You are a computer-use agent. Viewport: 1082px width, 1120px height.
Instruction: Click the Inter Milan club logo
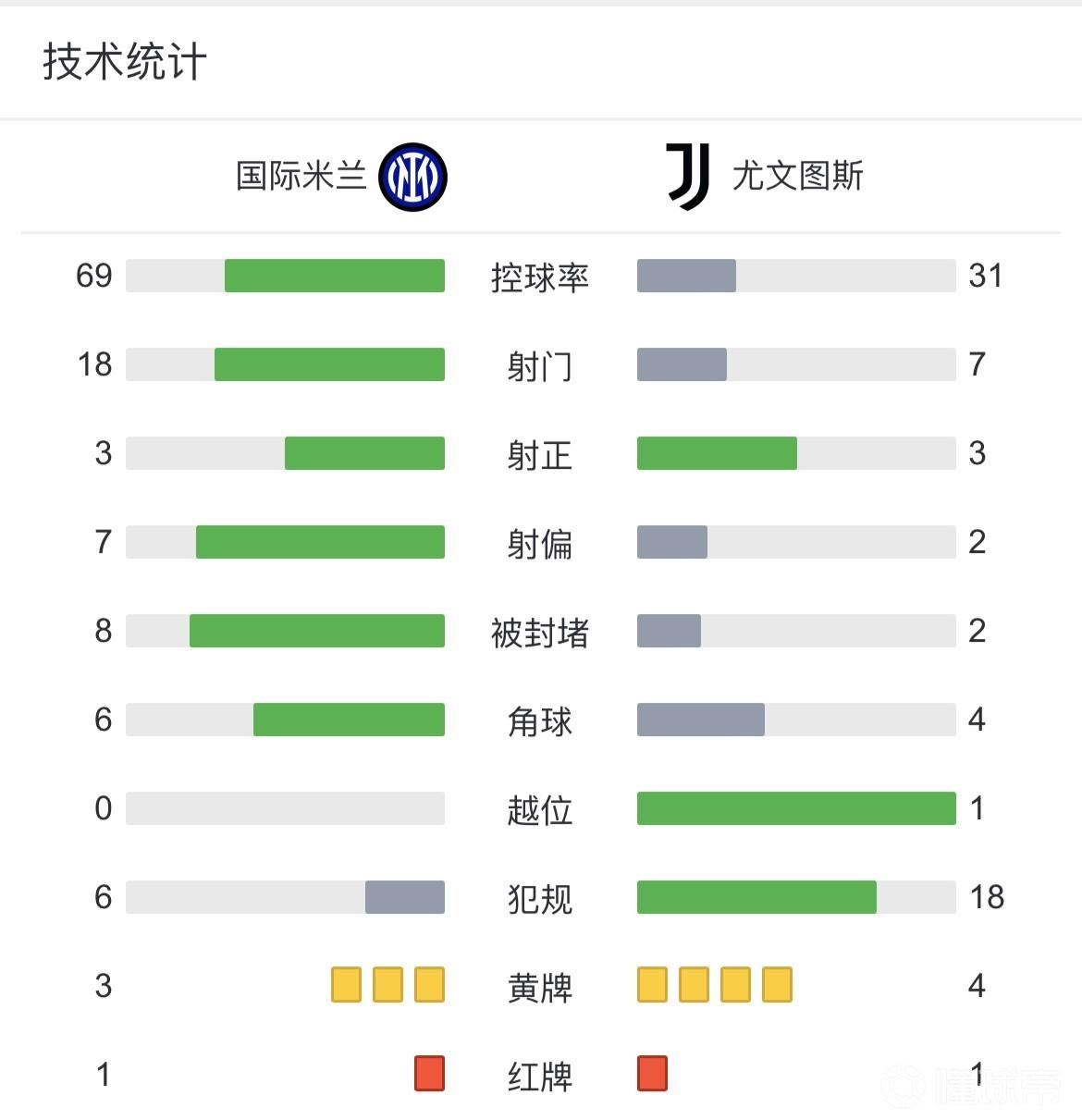tap(412, 177)
